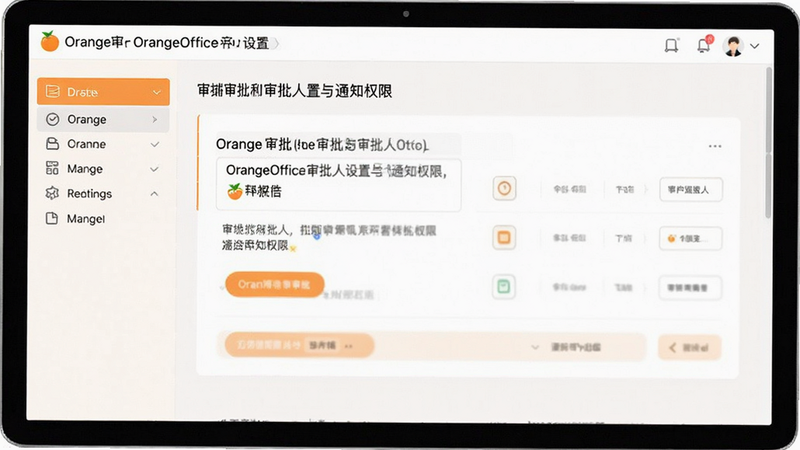Click the green square icon in third row
Image resolution: width=800 pixels, height=450 pixels.
tap(504, 287)
